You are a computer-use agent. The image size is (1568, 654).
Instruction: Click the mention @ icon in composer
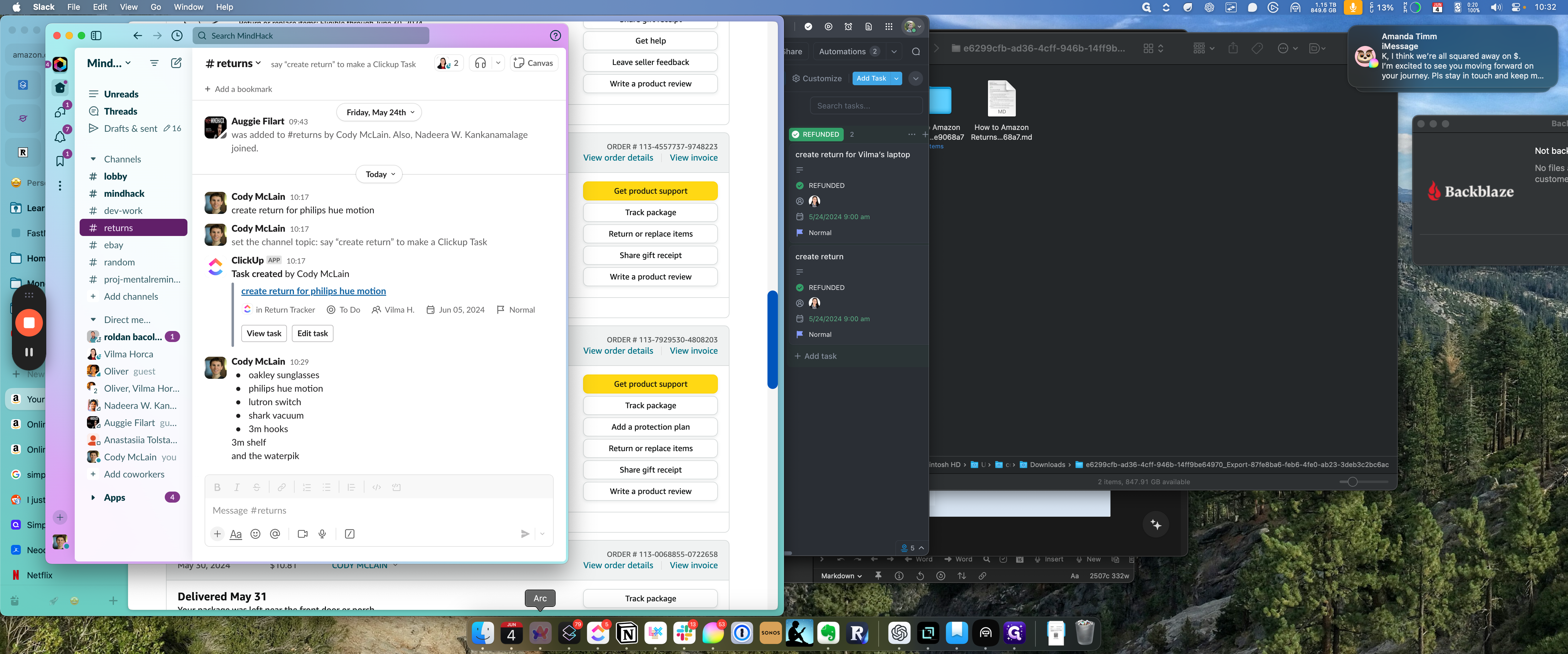(275, 534)
